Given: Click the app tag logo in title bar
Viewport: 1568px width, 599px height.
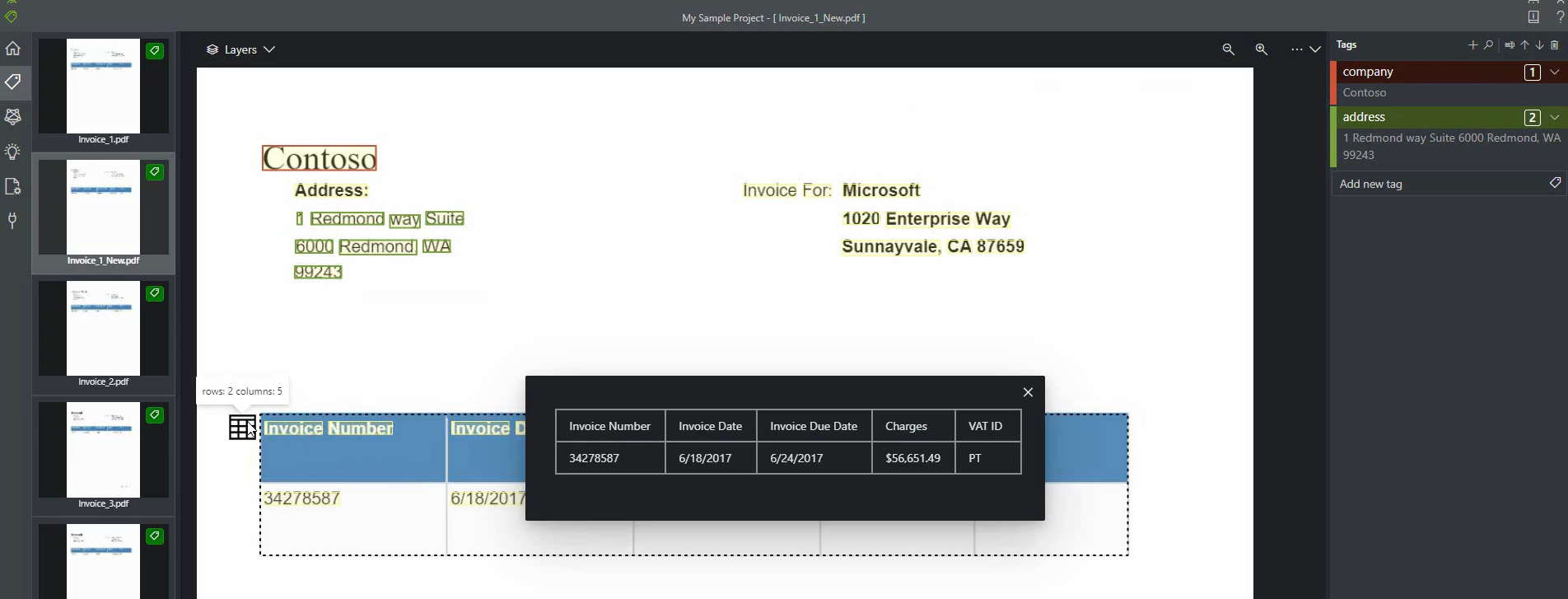Looking at the screenshot, I should tap(11, 16).
